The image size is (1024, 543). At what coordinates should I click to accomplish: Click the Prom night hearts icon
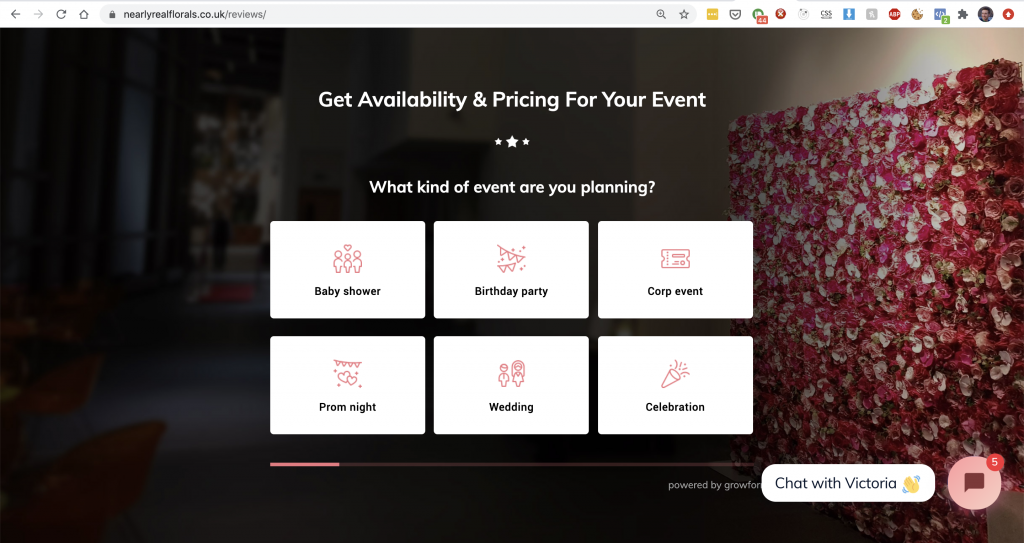click(x=347, y=374)
